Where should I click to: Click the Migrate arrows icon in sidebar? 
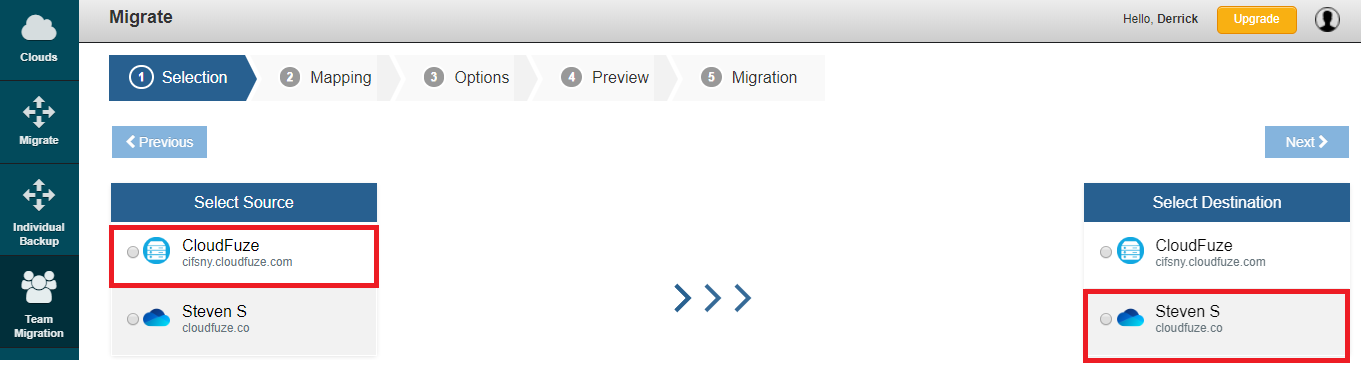click(x=39, y=111)
